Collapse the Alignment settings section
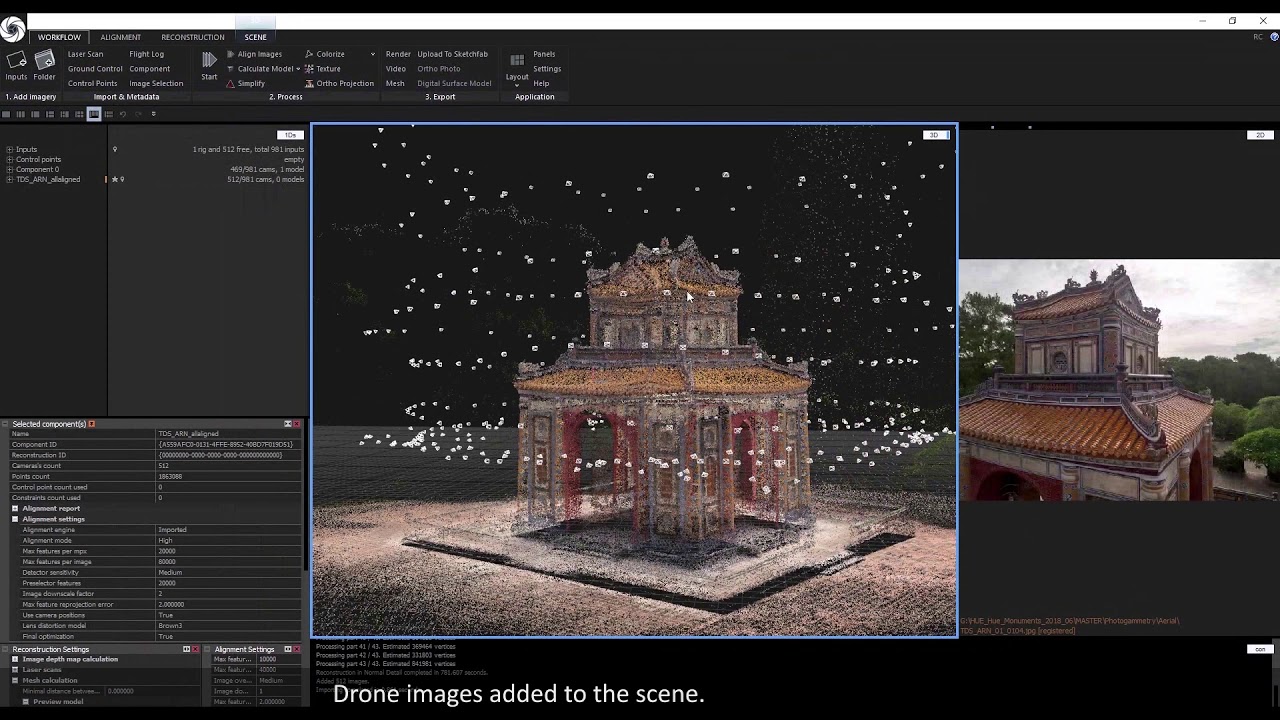Screen dimensions: 1280x720 15,519
